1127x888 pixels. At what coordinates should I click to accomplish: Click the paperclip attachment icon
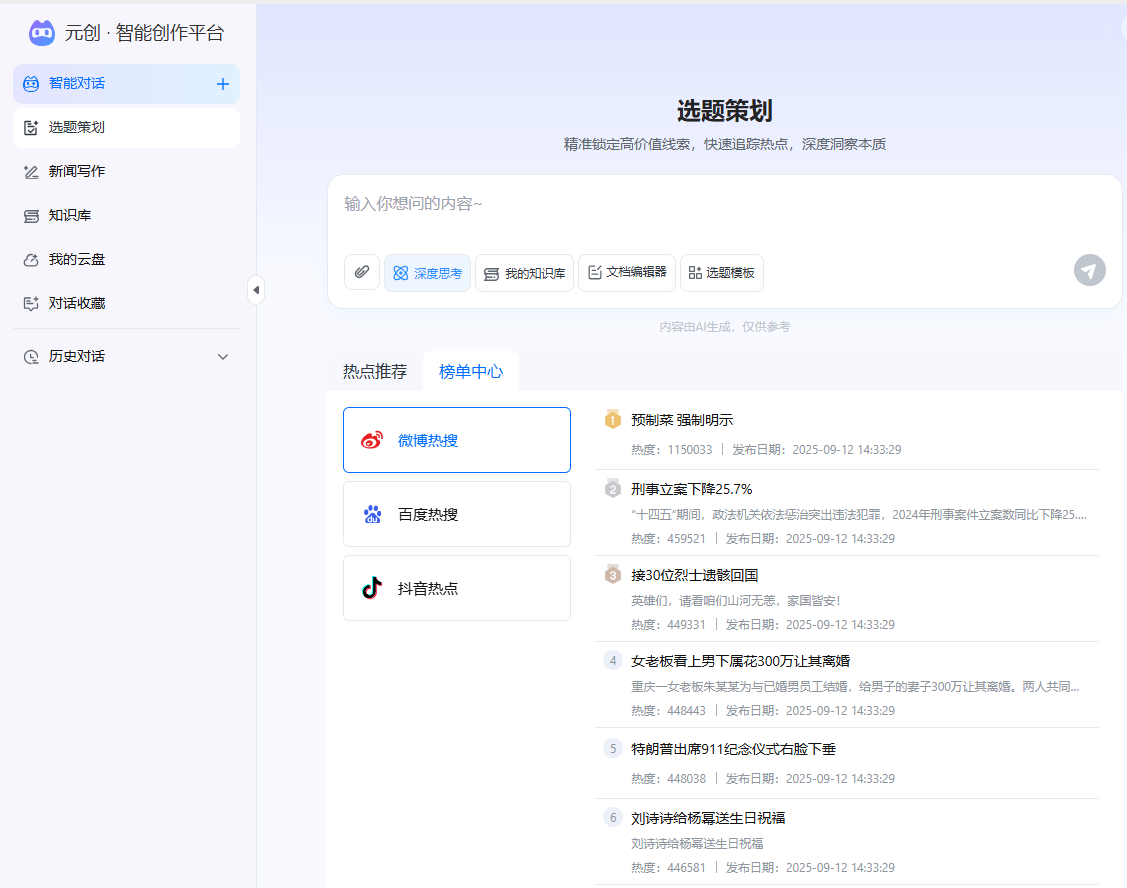(361, 272)
